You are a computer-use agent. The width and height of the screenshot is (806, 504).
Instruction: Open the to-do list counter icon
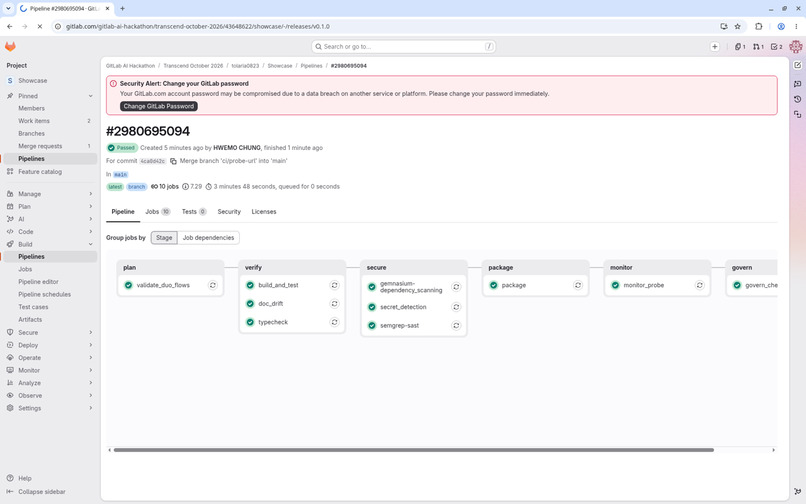[777, 46]
